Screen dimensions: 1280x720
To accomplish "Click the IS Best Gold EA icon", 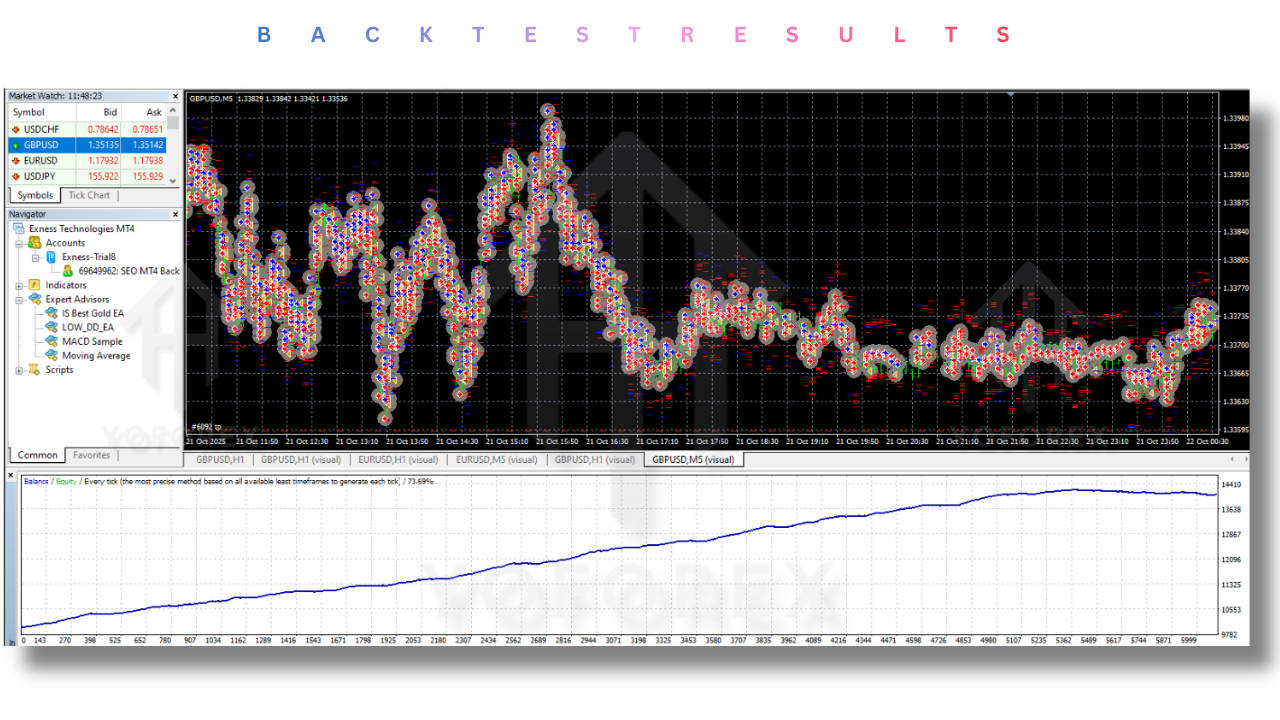I will tap(51, 314).
